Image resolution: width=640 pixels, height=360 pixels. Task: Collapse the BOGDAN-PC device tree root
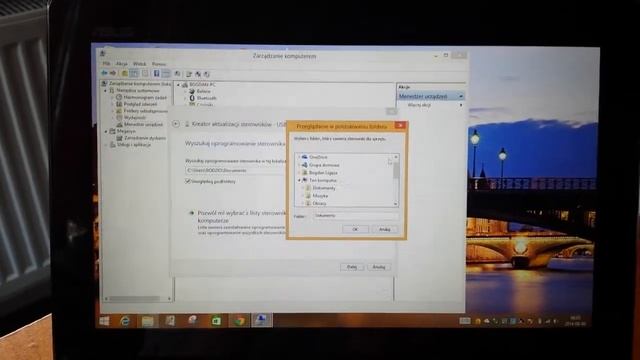(178, 85)
